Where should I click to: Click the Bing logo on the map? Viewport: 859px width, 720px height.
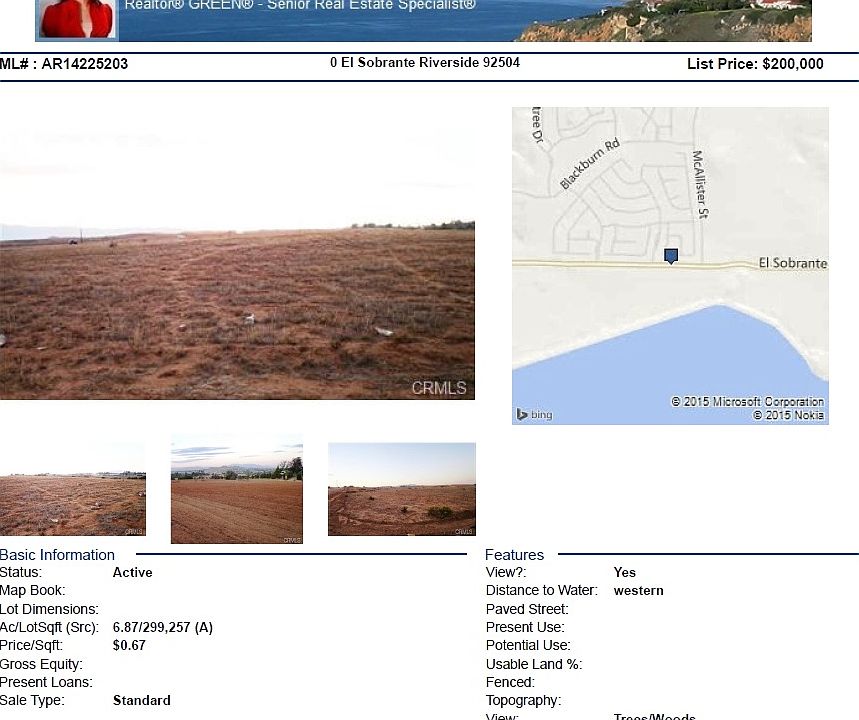535,414
